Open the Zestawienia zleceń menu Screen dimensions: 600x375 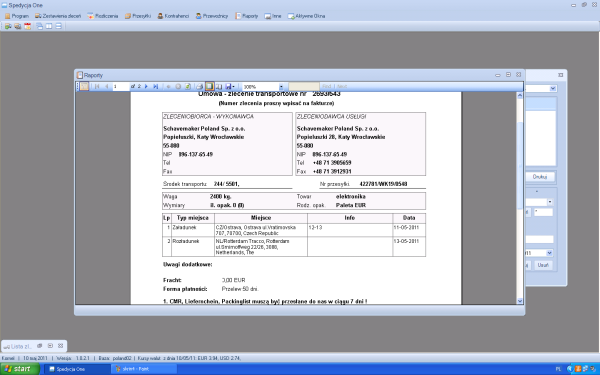click(58, 16)
